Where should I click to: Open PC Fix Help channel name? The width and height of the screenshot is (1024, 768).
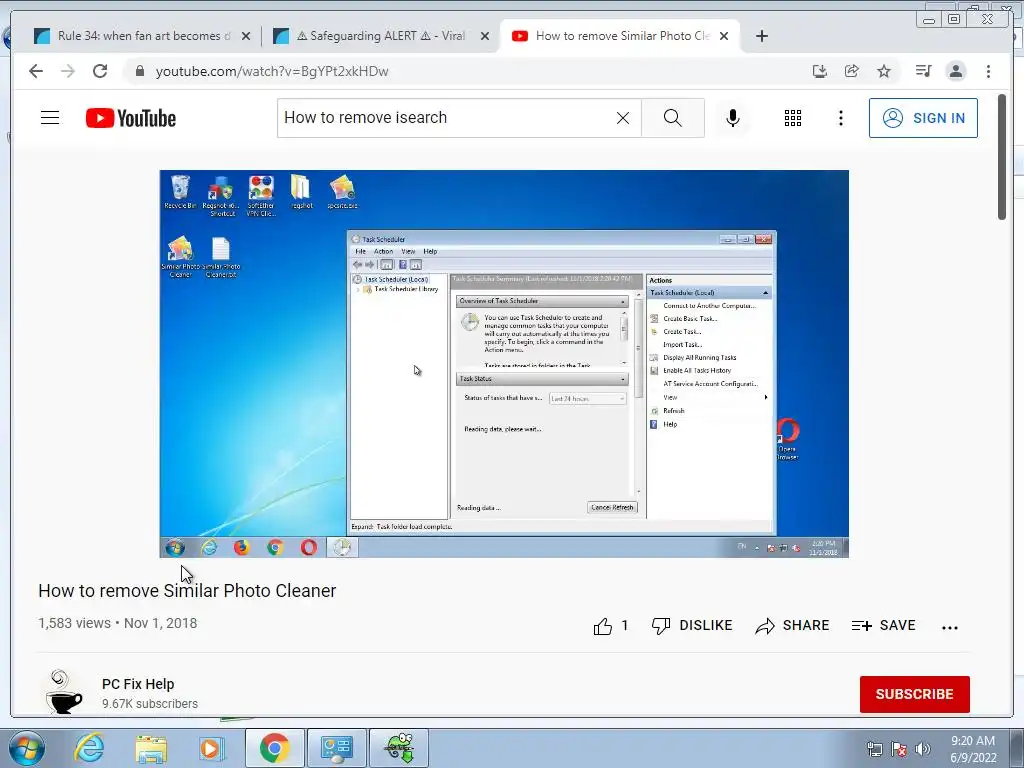(138, 684)
